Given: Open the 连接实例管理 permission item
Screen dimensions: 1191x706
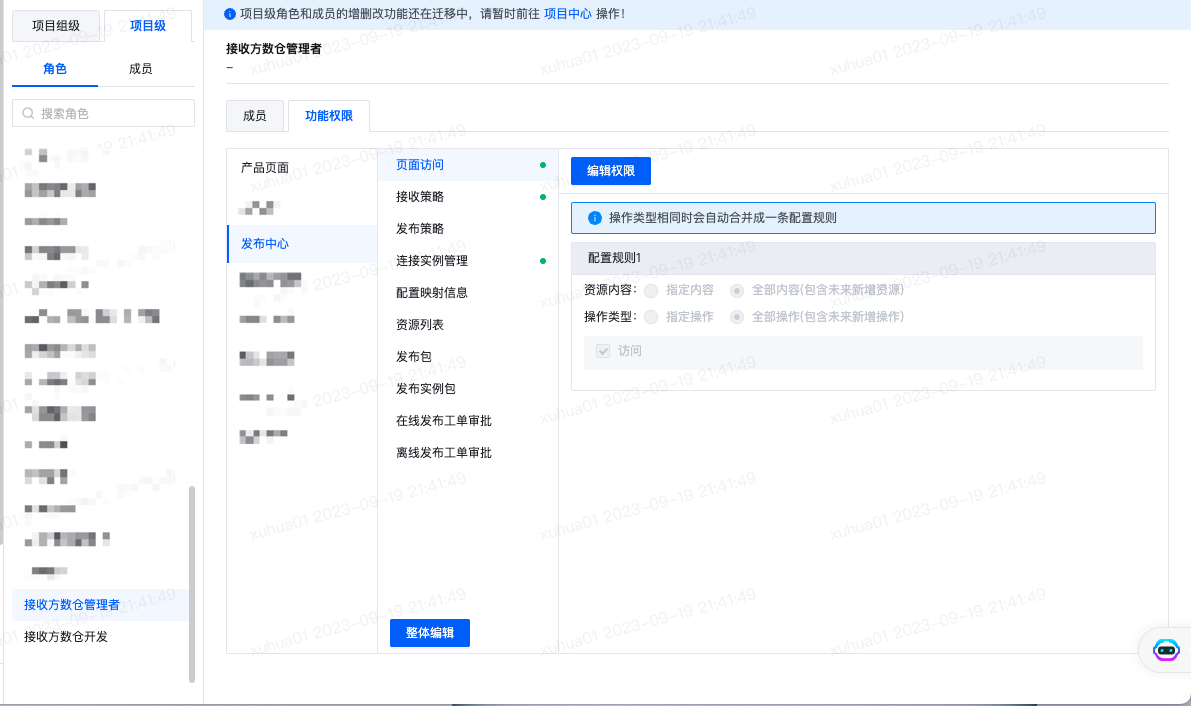Looking at the screenshot, I should click(468, 261).
